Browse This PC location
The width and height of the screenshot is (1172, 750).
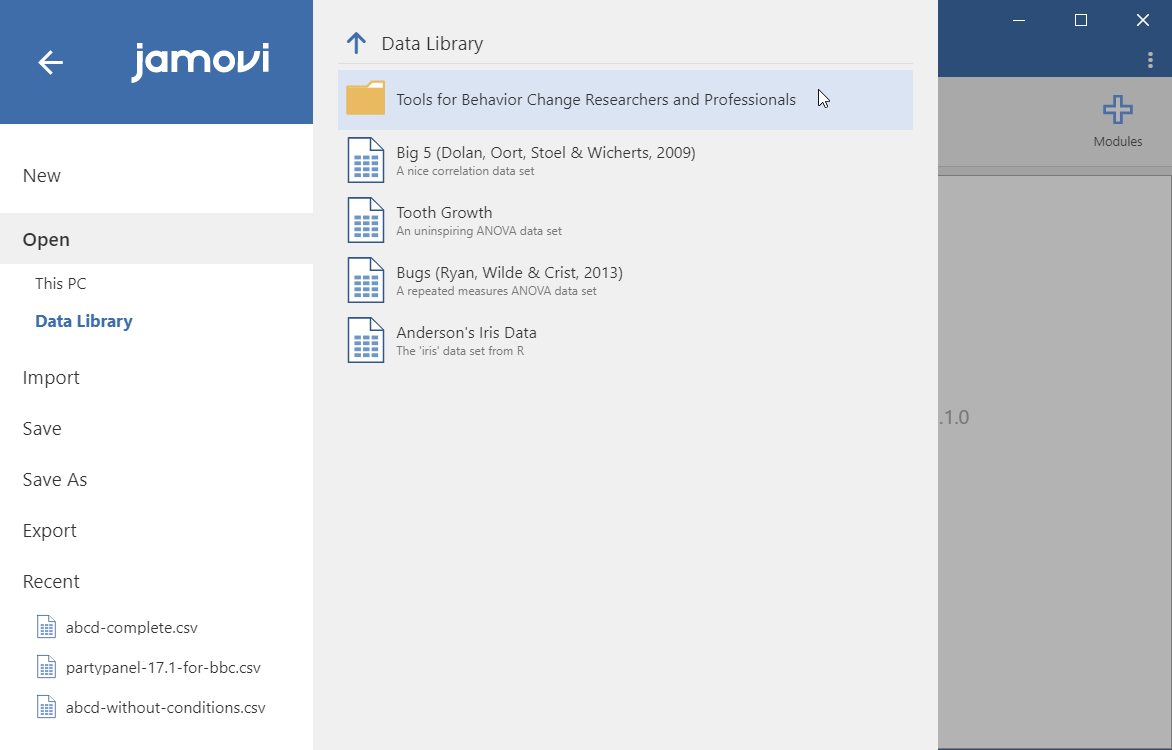click(61, 283)
